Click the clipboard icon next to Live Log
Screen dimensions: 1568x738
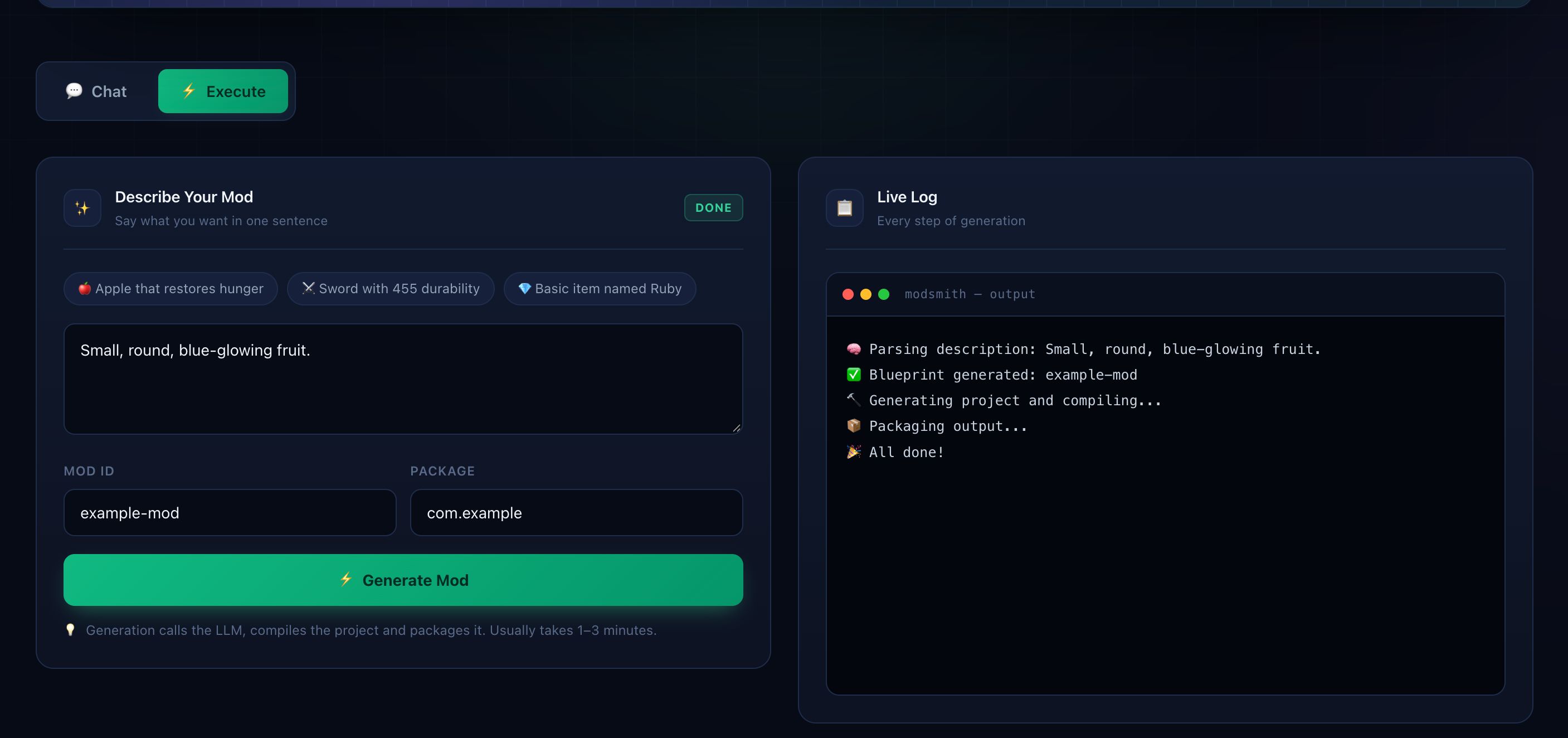coord(844,208)
